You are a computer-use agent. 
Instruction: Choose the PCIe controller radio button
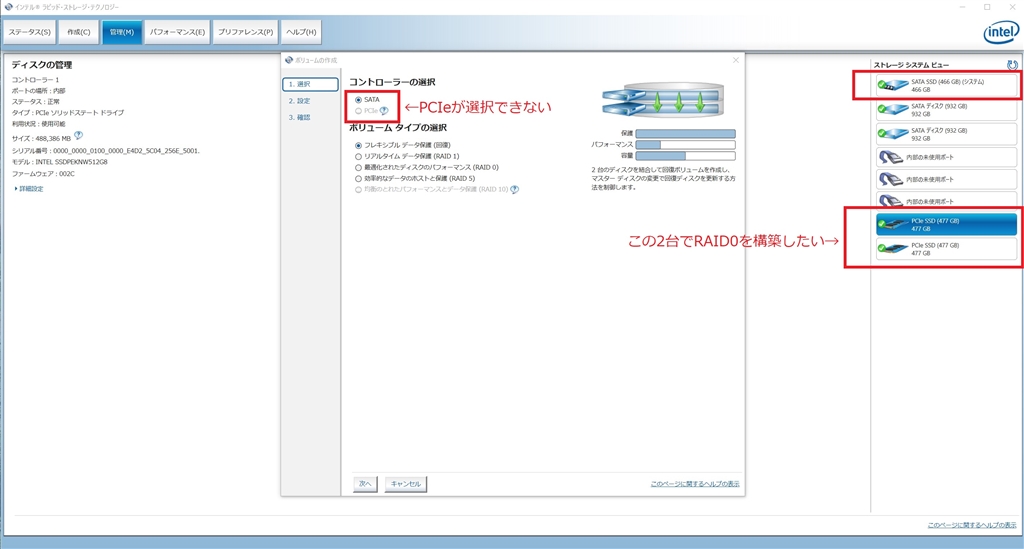359,111
